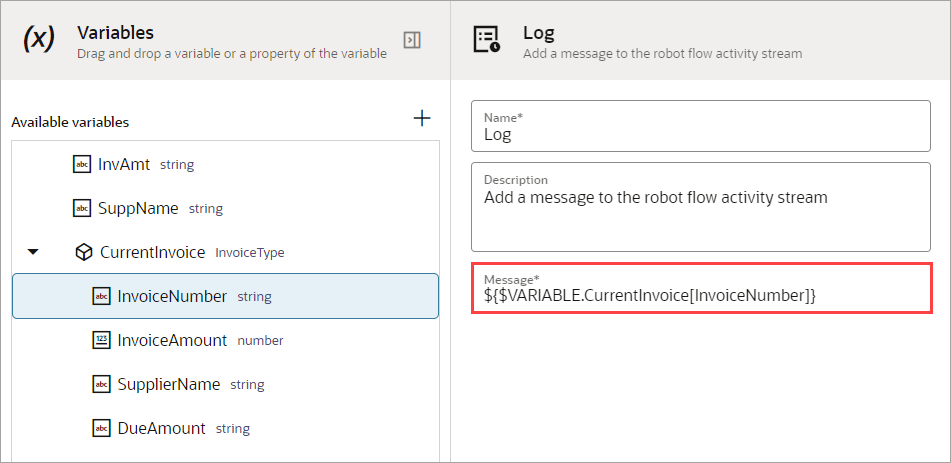Click the string type icon beside InvAmt
The height and width of the screenshot is (463, 951).
click(81, 164)
